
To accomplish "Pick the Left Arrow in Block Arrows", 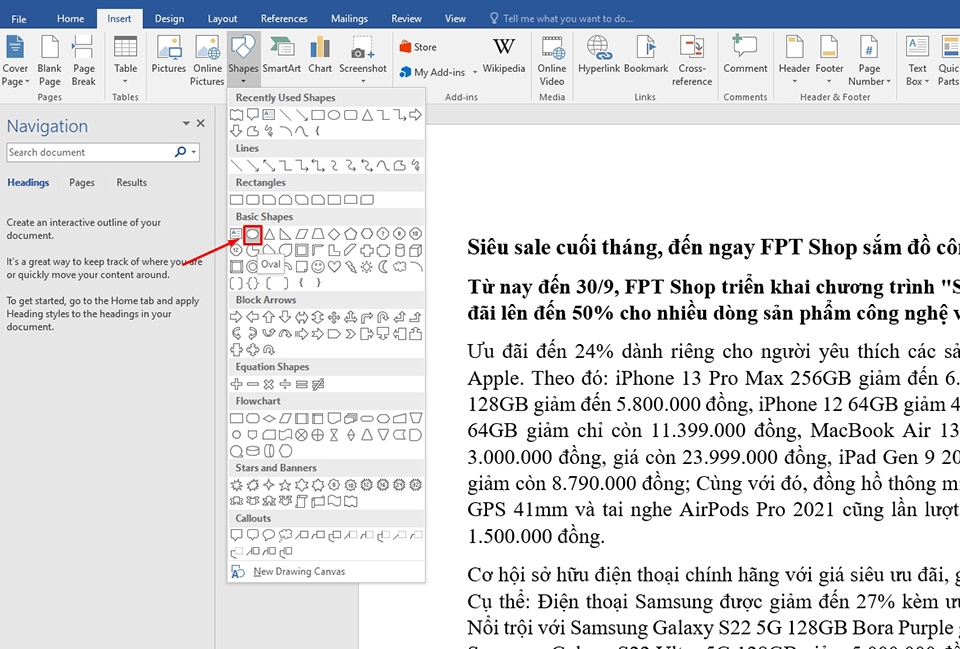I will click(x=253, y=317).
